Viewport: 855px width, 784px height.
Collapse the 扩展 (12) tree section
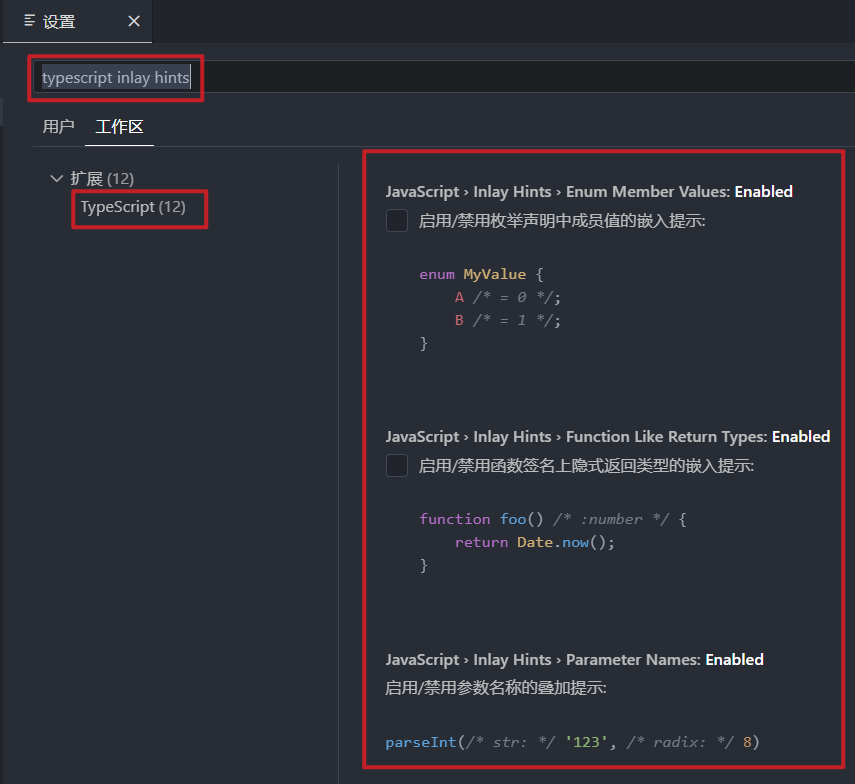56,178
